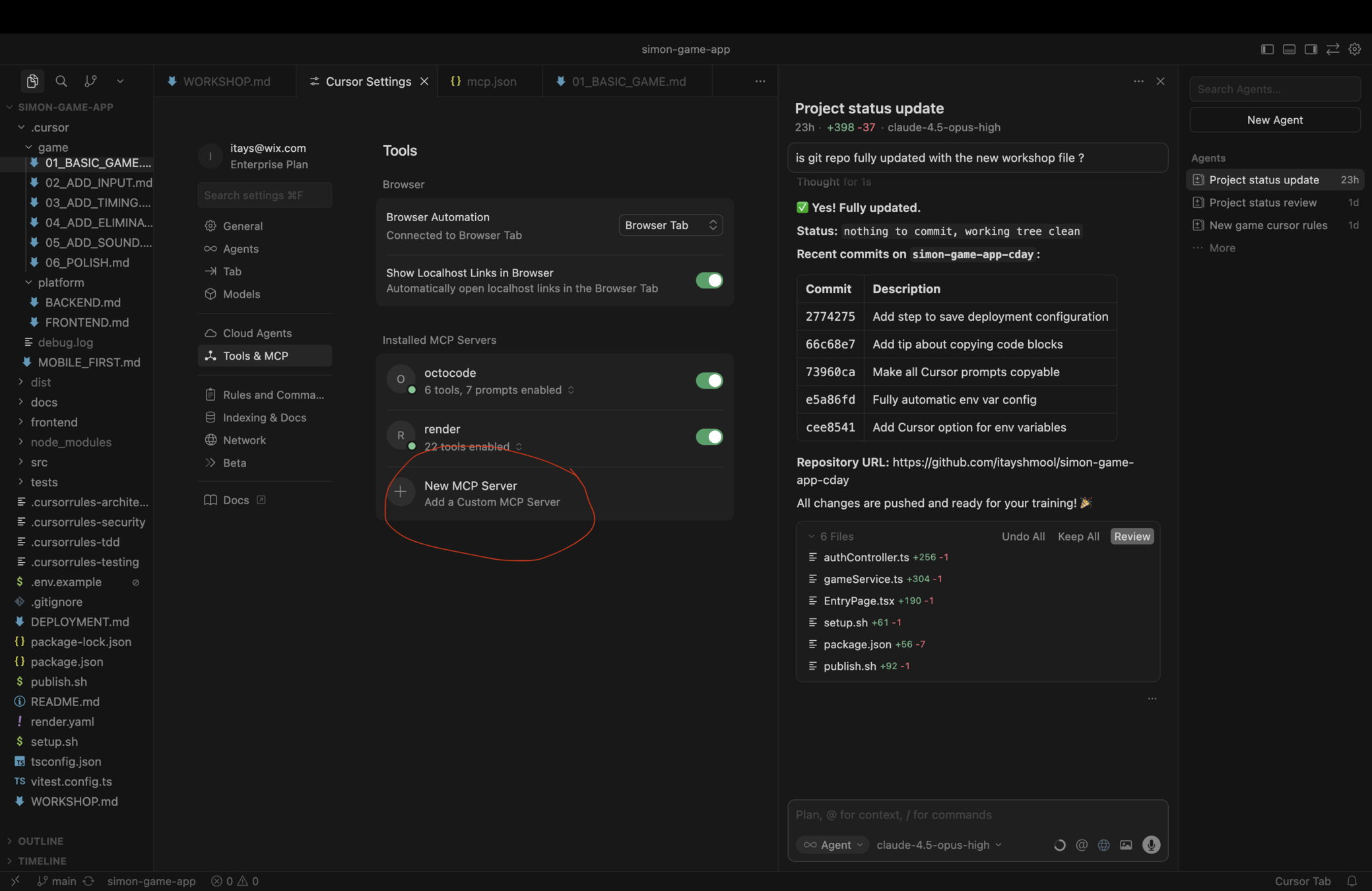
Task: Click the globe icon in the agent input bar
Action: 1103,845
